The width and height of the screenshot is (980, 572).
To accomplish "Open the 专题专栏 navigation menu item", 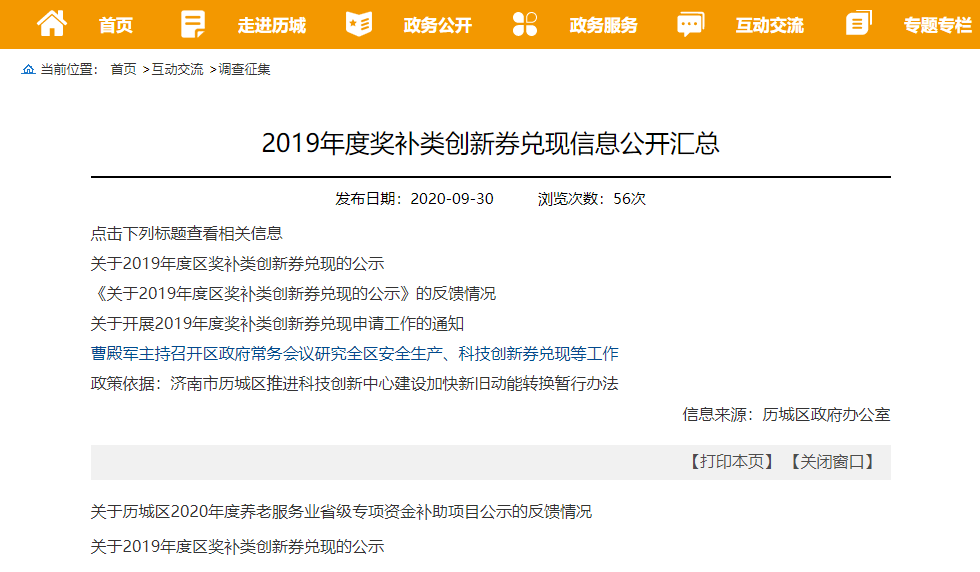I will [938, 26].
